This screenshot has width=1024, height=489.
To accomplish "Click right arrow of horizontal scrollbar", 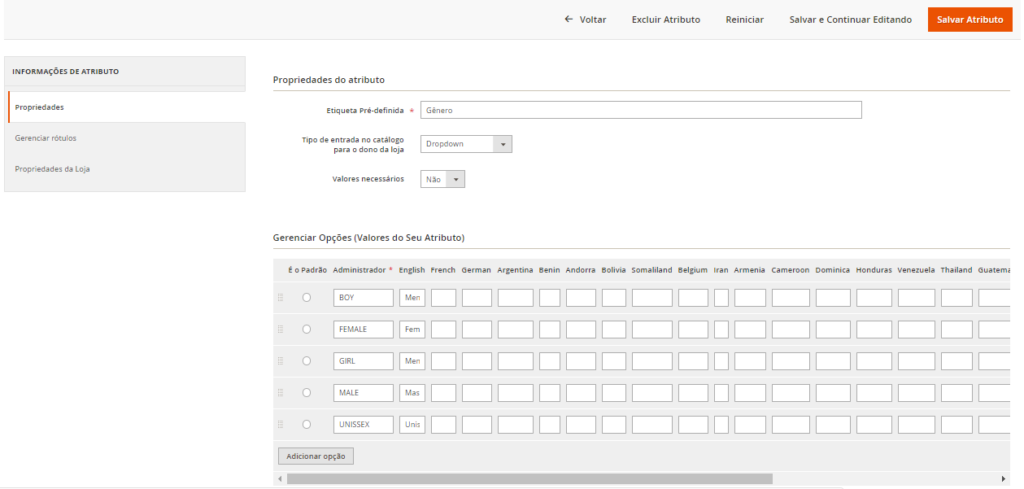I will 1004,479.
